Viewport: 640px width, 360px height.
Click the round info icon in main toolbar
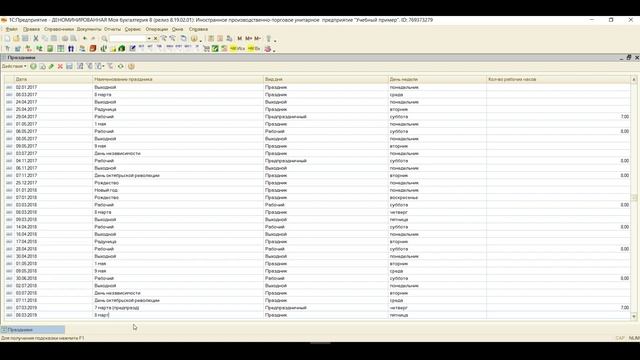(194, 38)
